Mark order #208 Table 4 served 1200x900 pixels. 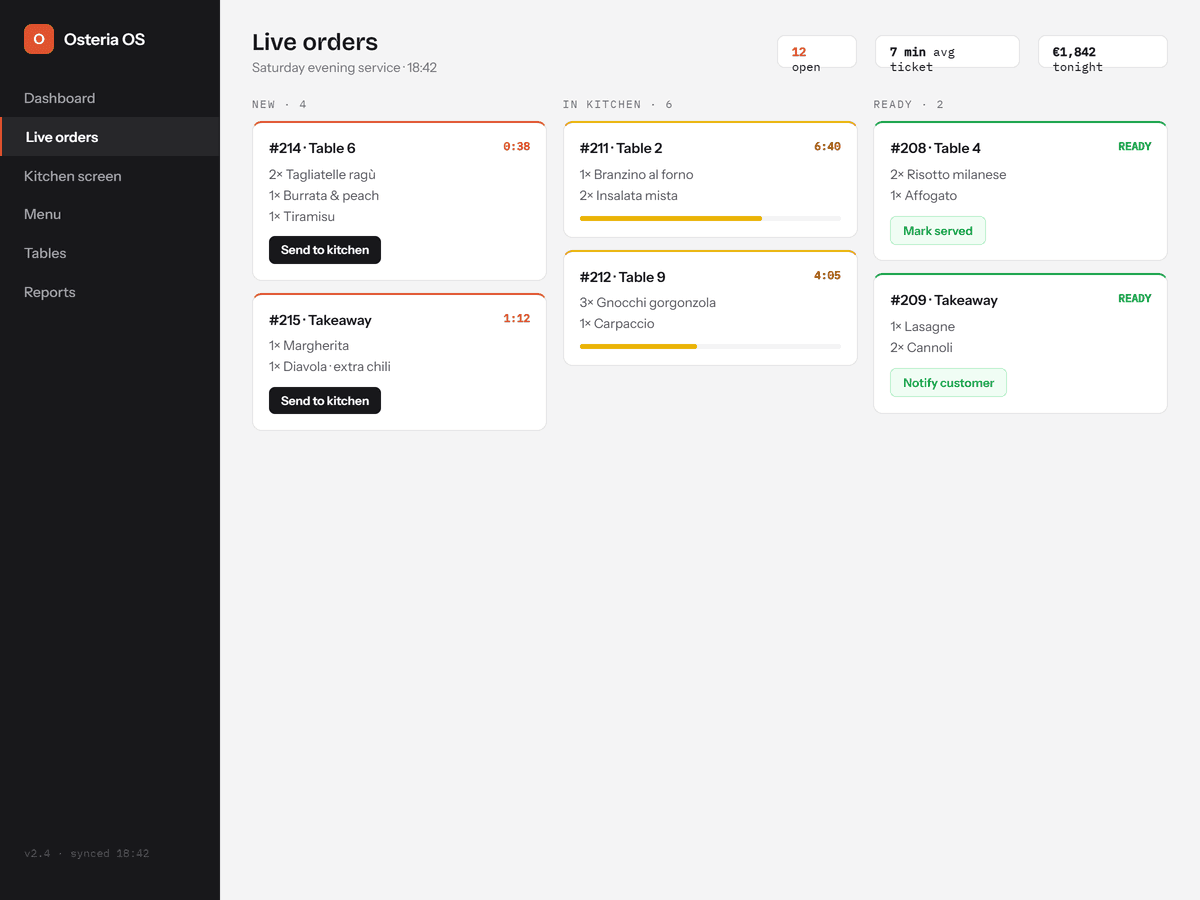pyautogui.click(x=938, y=231)
